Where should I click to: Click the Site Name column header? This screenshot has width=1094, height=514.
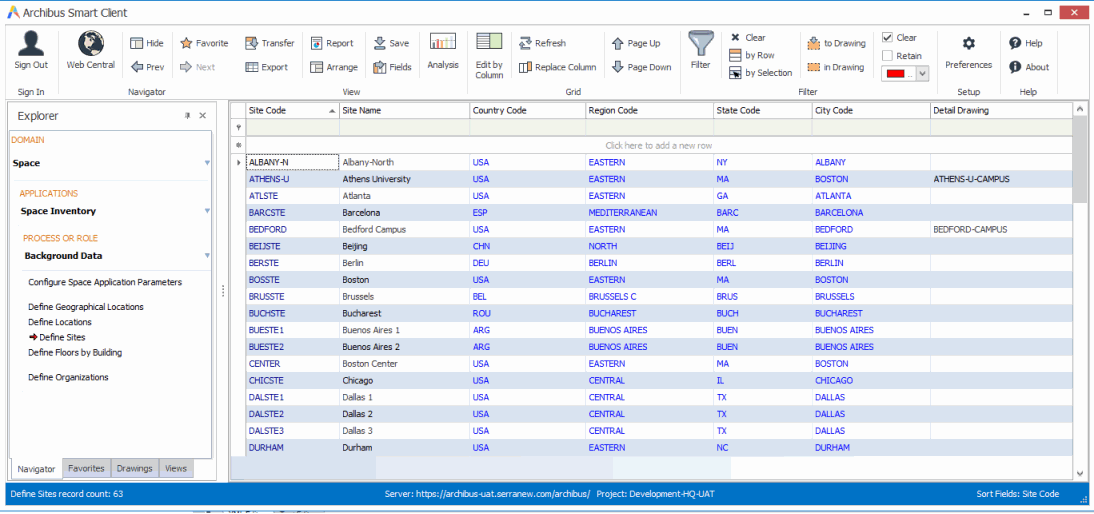361,110
